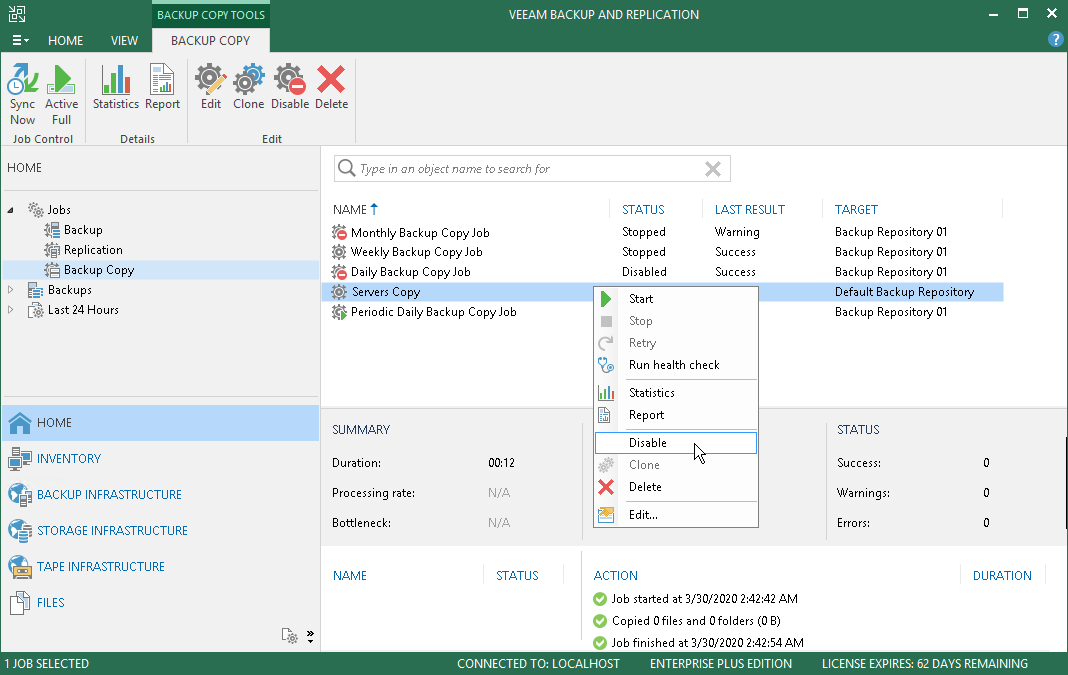1068x675 pixels.
Task: Click the DURATION column header
Action: pos(1002,576)
